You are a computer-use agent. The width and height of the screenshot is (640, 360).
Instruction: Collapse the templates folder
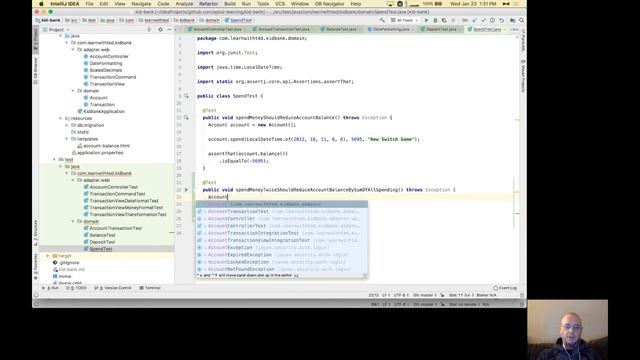[x=67, y=139]
